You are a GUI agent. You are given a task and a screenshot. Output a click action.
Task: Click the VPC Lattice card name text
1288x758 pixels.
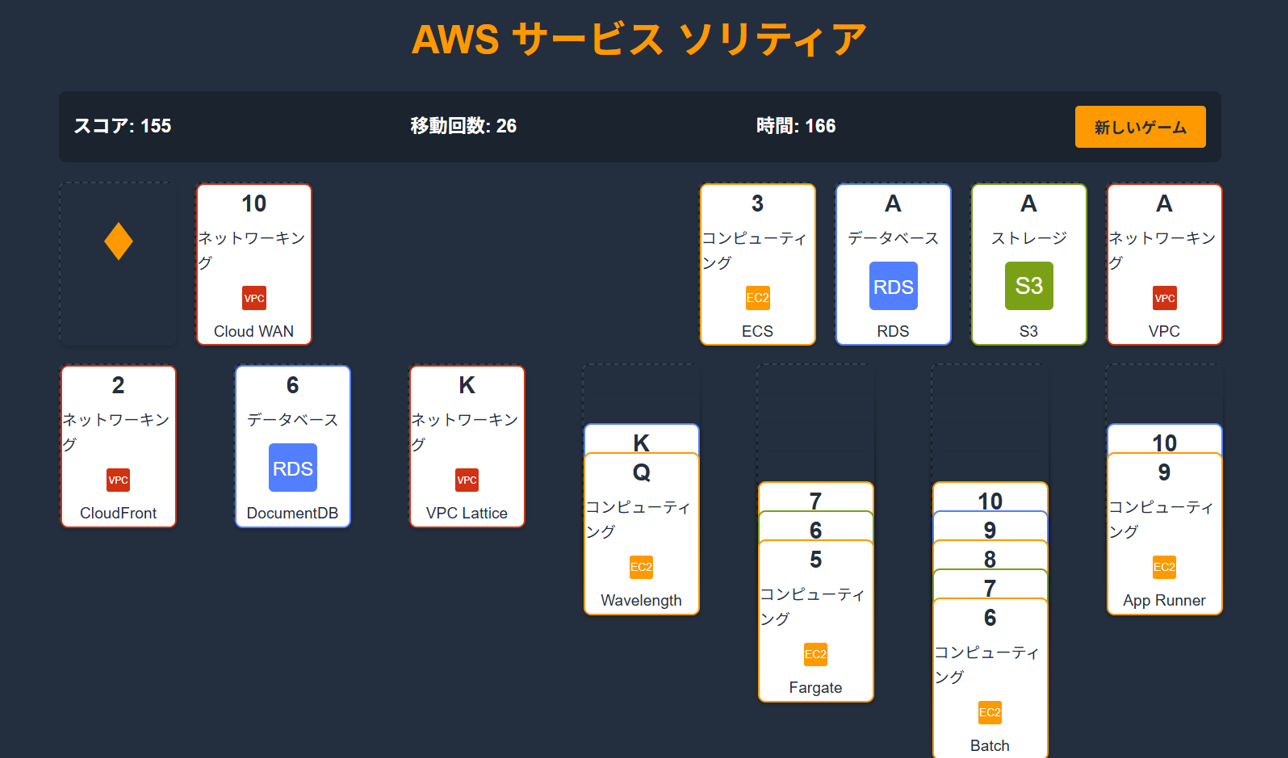pos(467,513)
